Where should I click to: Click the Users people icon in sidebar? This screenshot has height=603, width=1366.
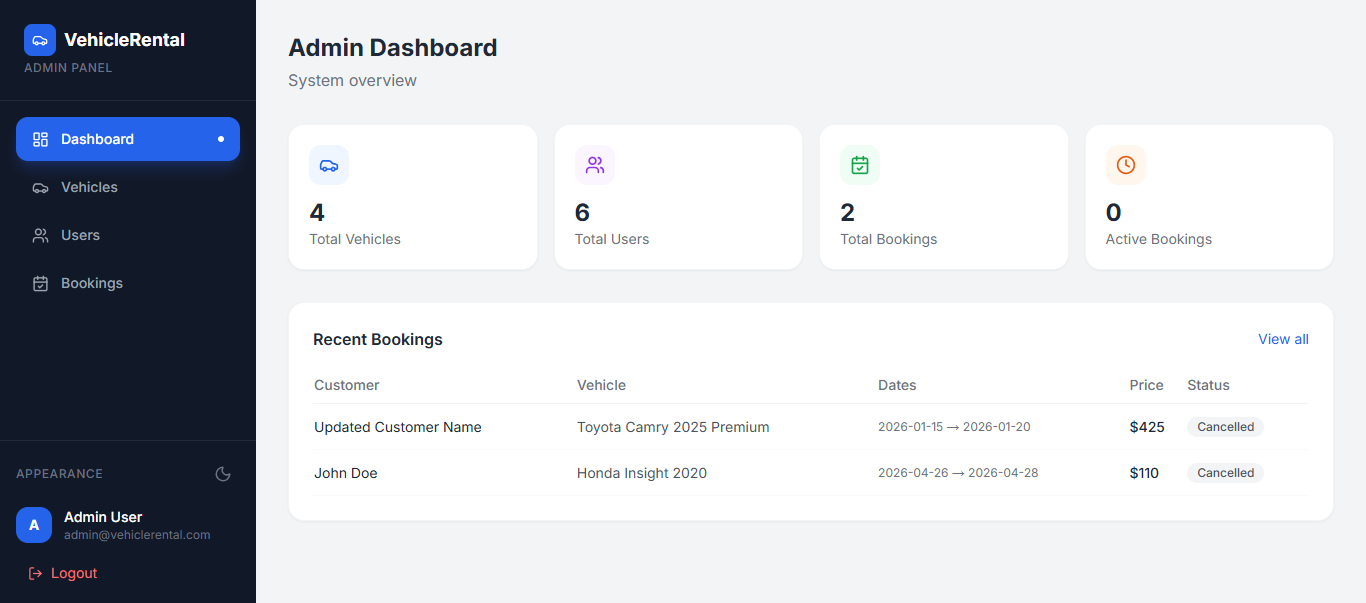point(40,235)
